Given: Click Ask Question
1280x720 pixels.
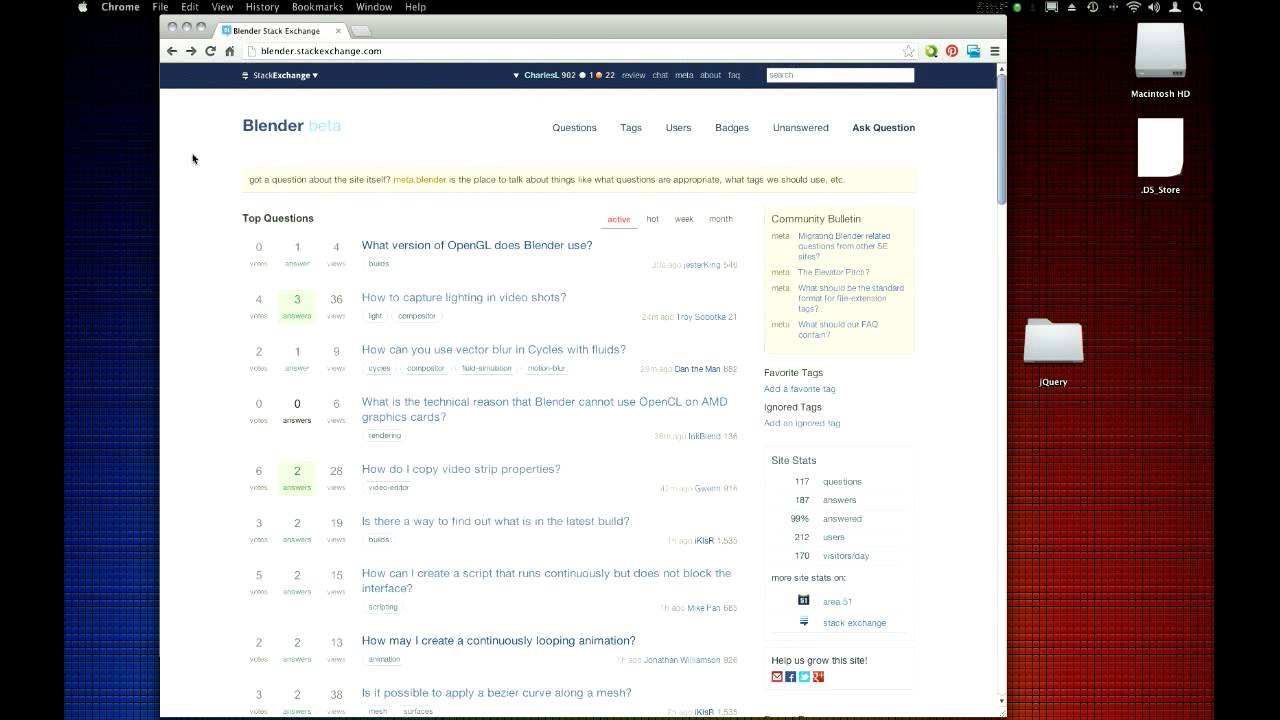Looking at the screenshot, I should [x=883, y=128].
